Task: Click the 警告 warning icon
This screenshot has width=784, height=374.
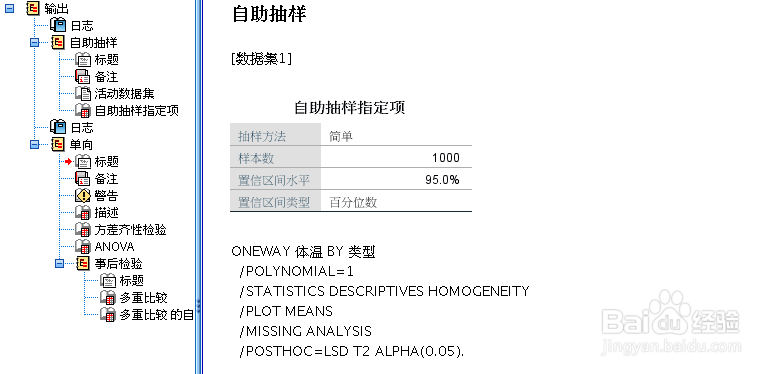Action: [82, 196]
